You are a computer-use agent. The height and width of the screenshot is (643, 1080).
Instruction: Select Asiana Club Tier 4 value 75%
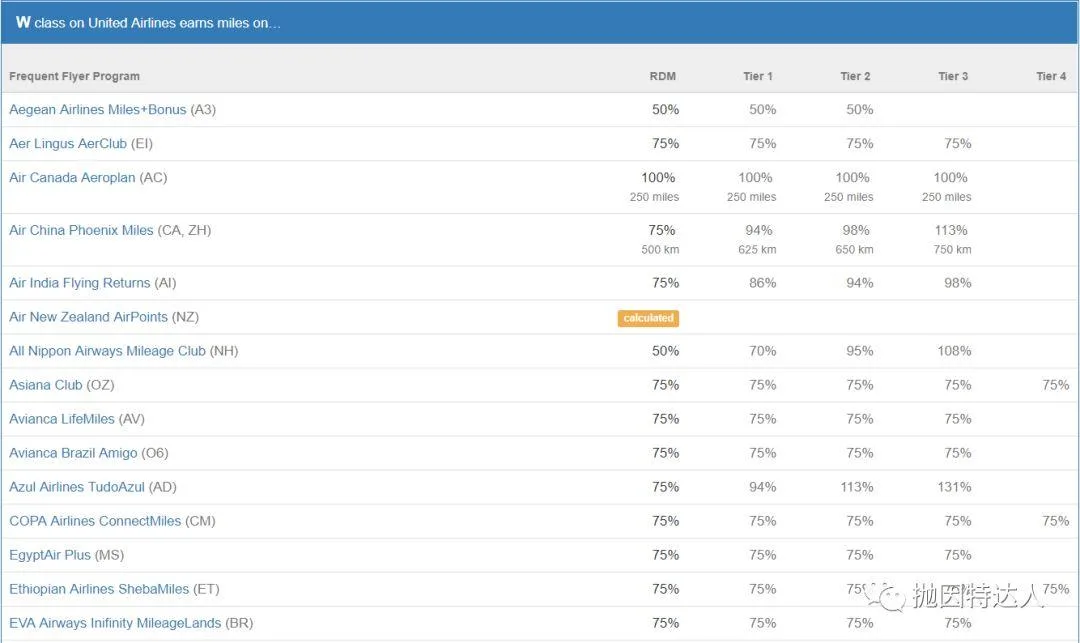coord(1056,385)
